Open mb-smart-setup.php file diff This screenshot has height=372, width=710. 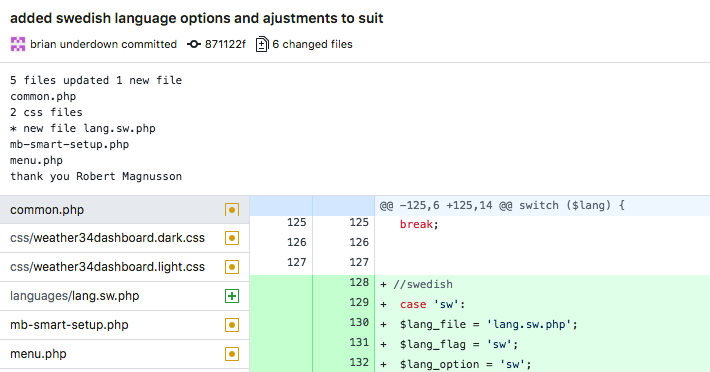click(125, 325)
